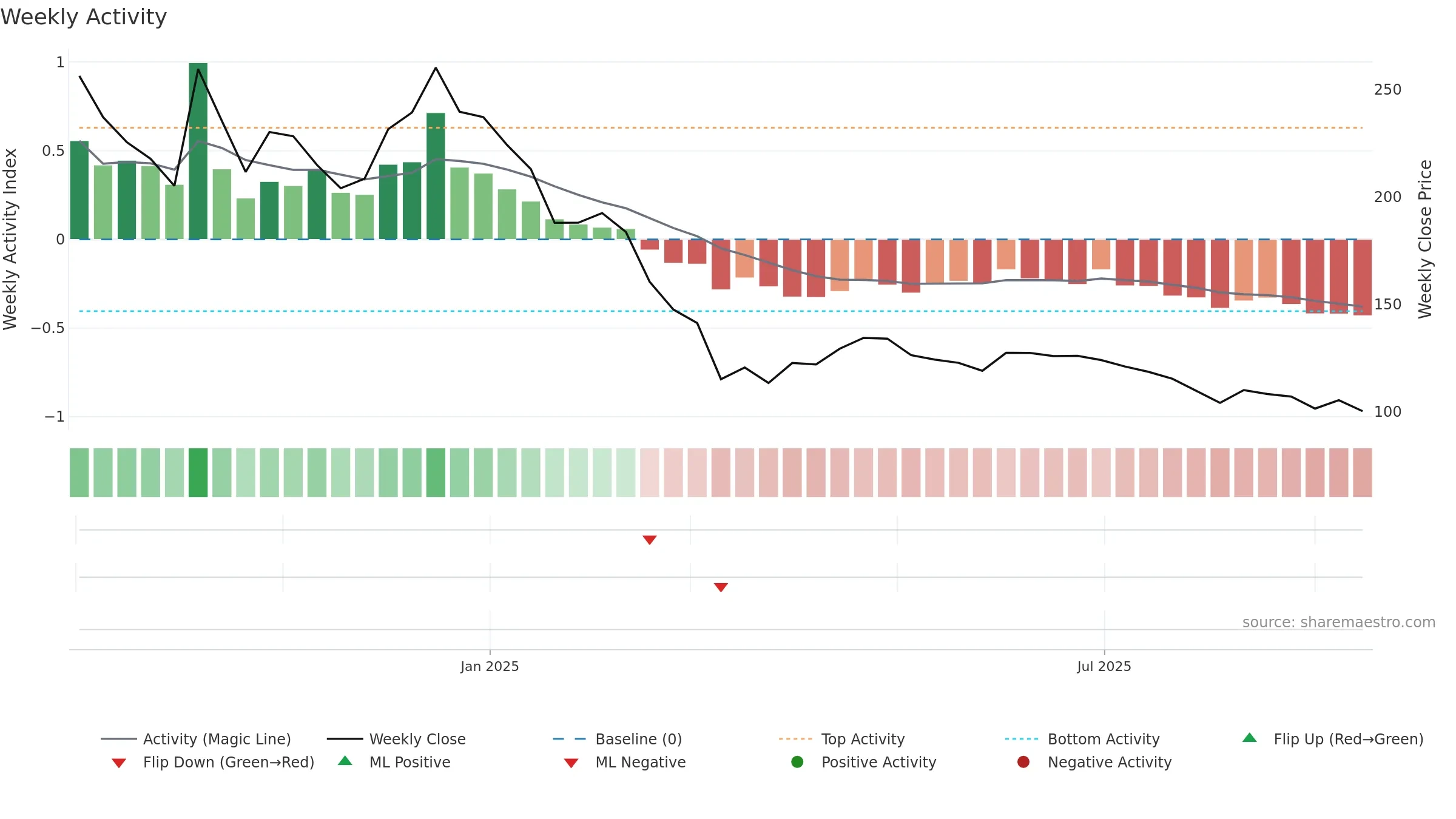Click the green ML Positive triangle icon
This screenshot has height=819, width=1456.
pos(345,761)
